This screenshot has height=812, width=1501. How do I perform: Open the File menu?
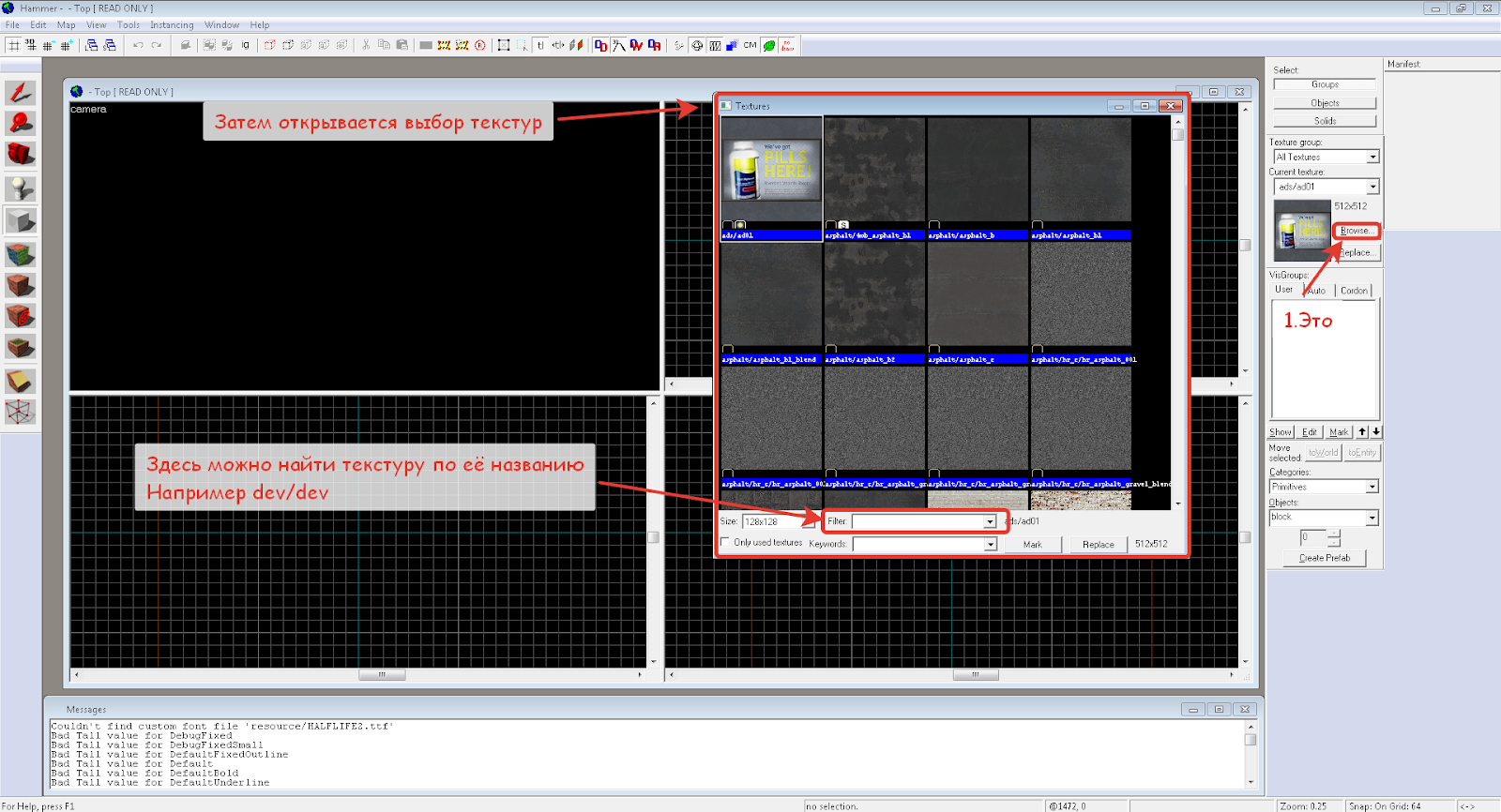12,25
